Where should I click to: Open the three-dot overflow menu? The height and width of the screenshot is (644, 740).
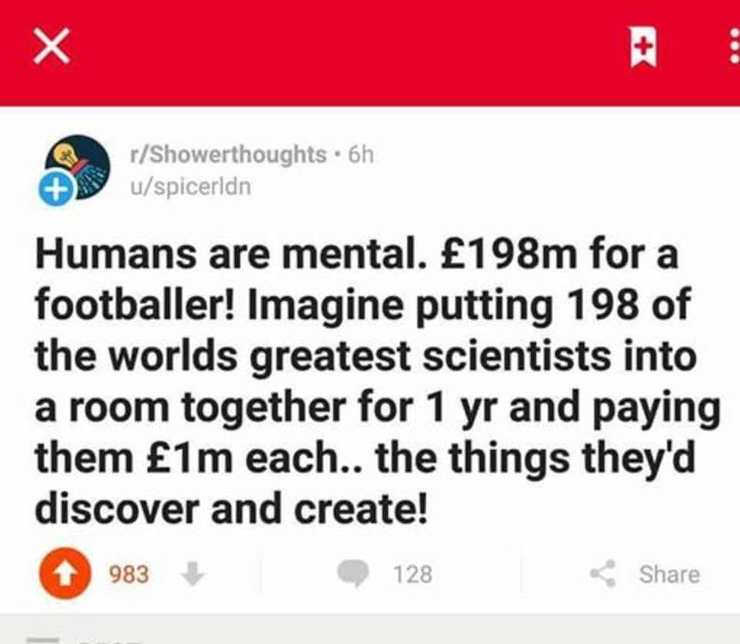pos(734,46)
